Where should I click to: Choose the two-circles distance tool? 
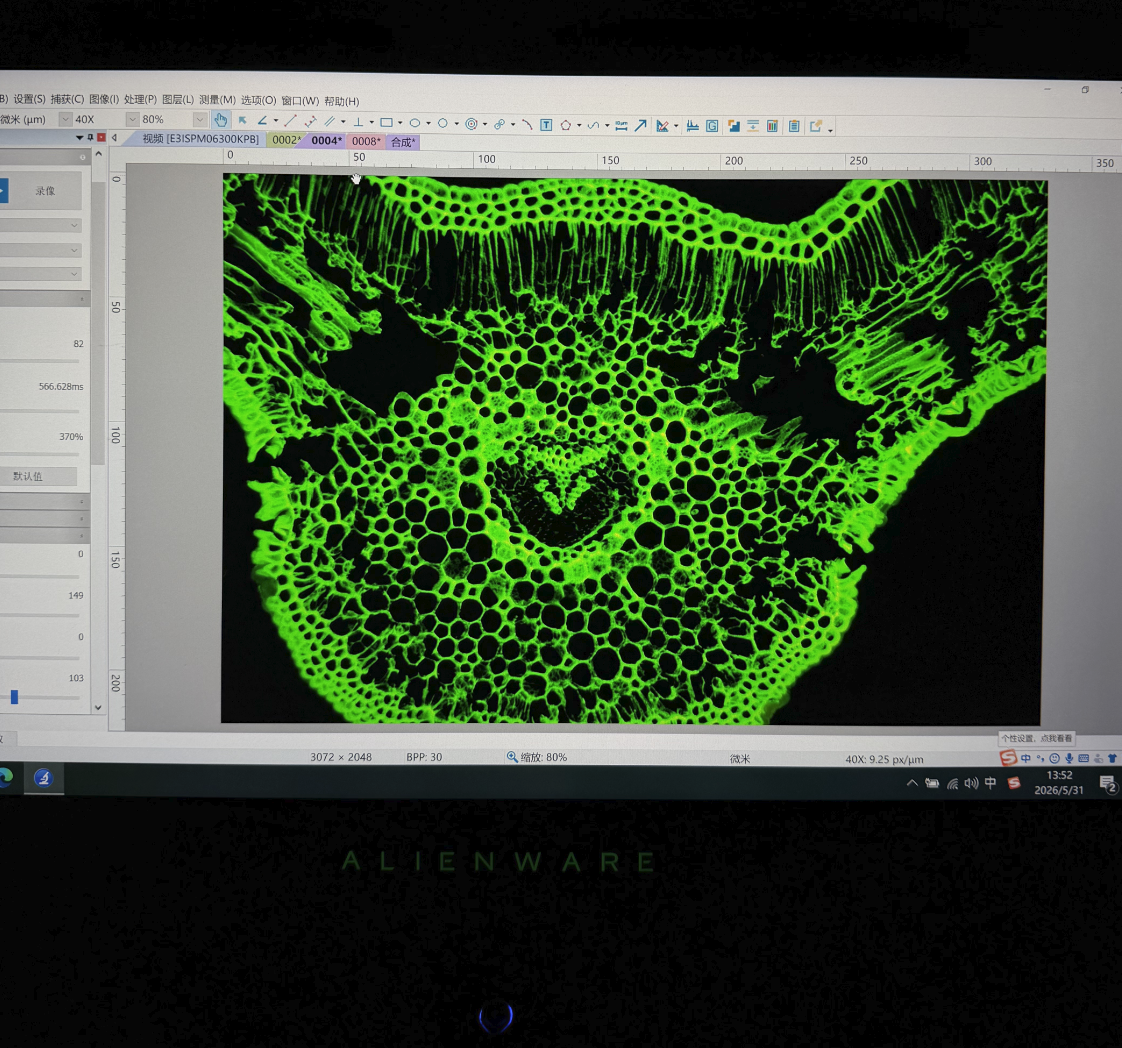pyautogui.click(x=499, y=124)
